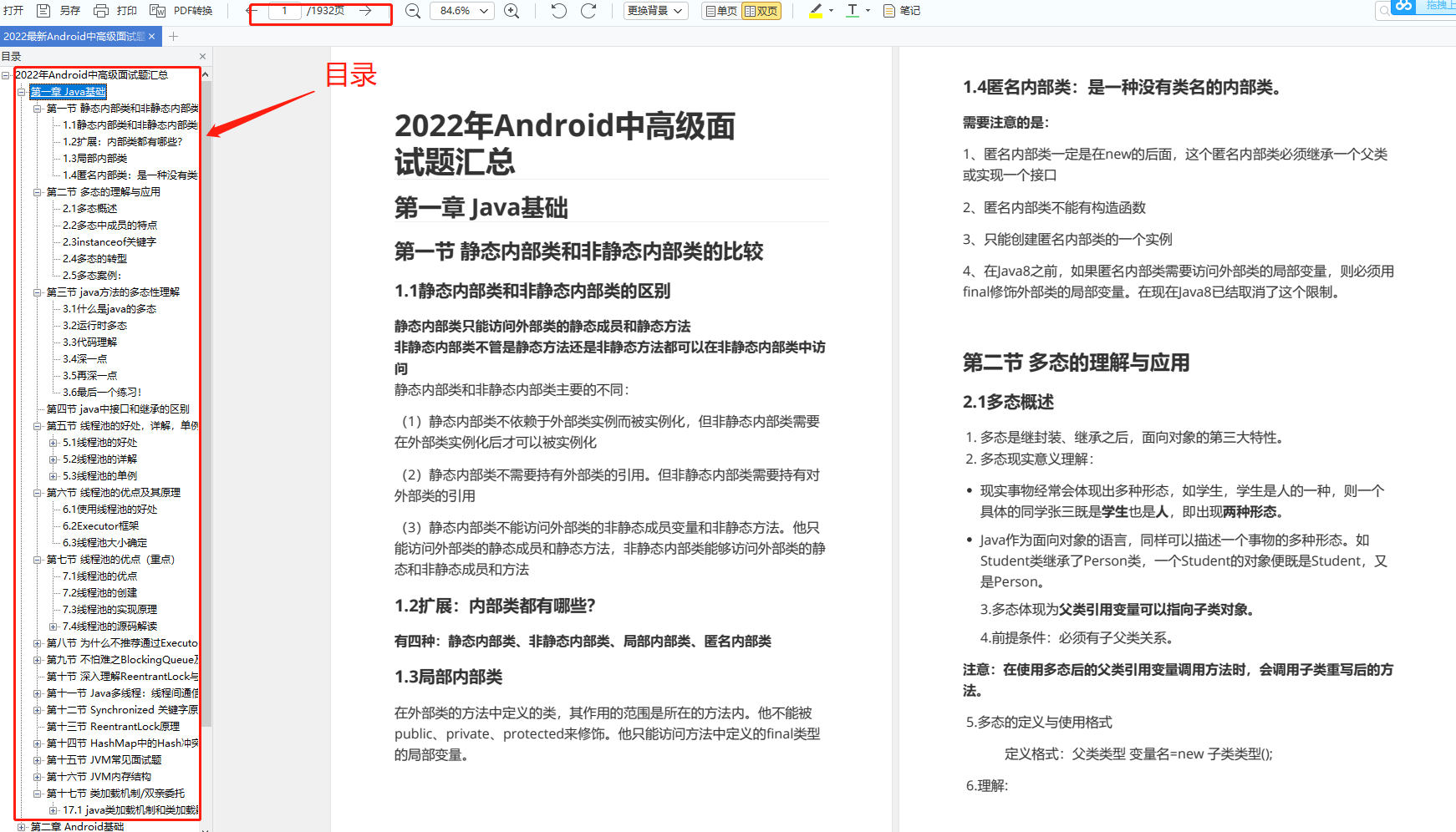Select the green underline text tool
The width and height of the screenshot is (1456, 832).
[x=853, y=11]
